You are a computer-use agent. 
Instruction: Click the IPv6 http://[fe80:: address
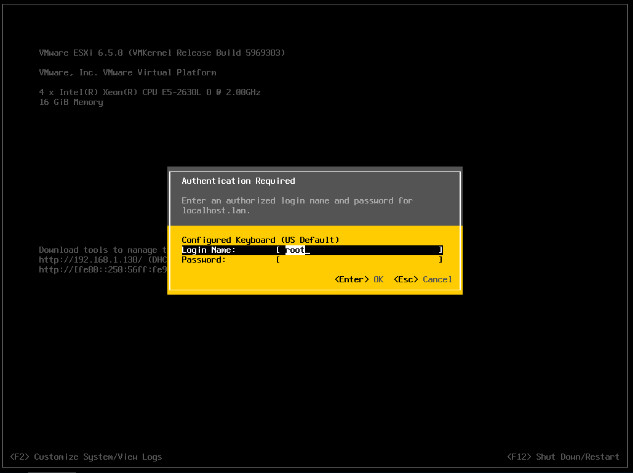point(103,270)
